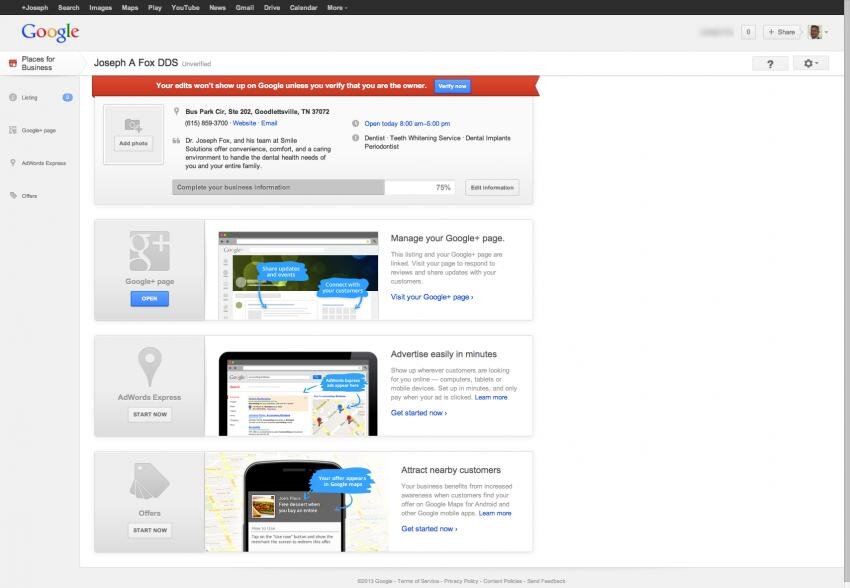Open the Terms of Service footer link
Viewport: 850px width, 588px height.
418,581
